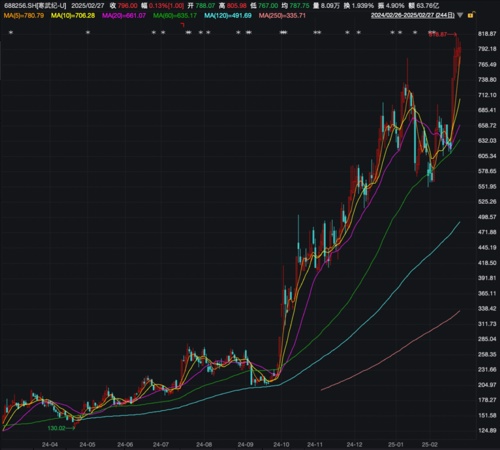
Task: Click the star marker above 24-05
Action: point(88,32)
